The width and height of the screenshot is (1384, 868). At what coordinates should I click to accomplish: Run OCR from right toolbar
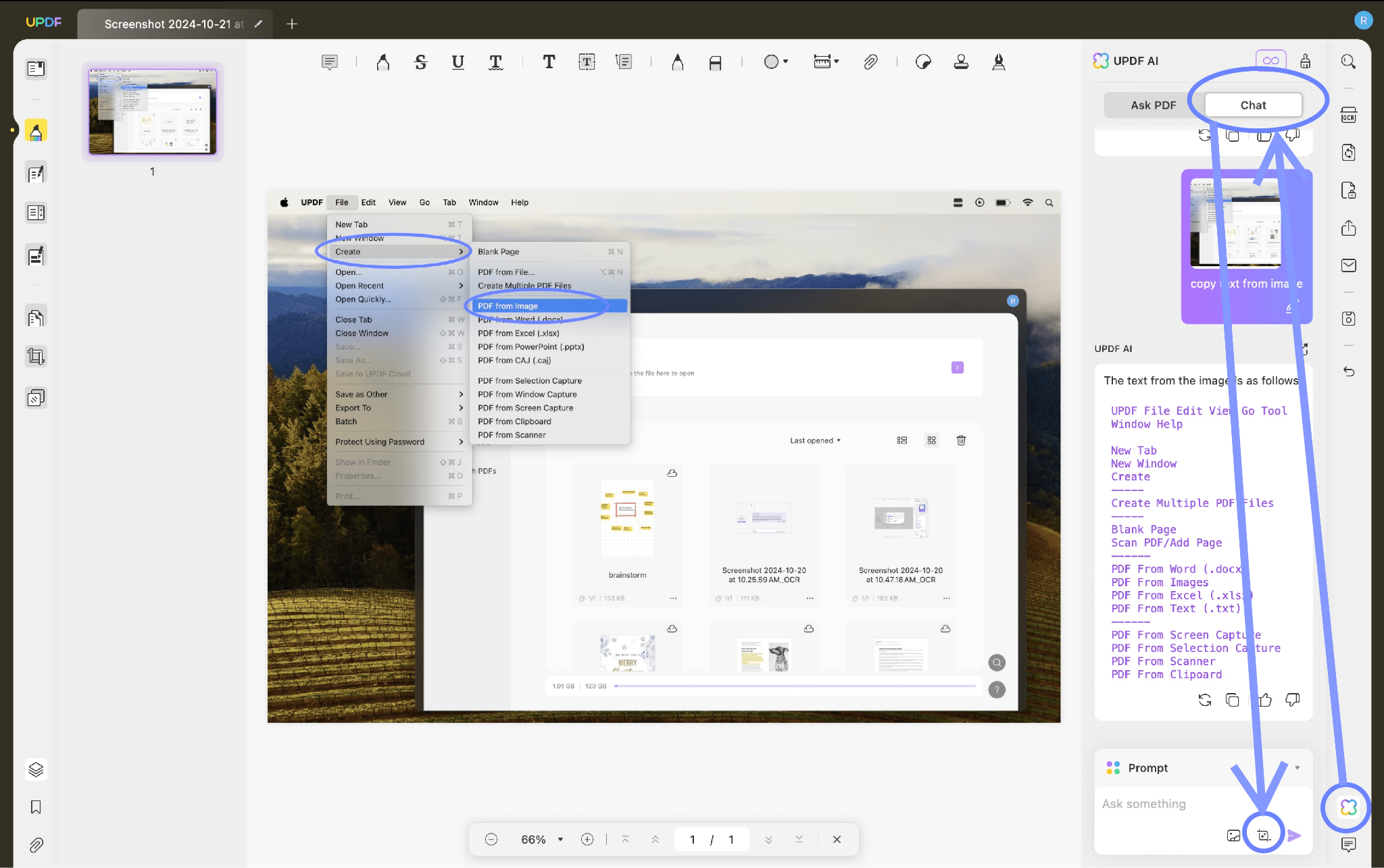click(1348, 115)
